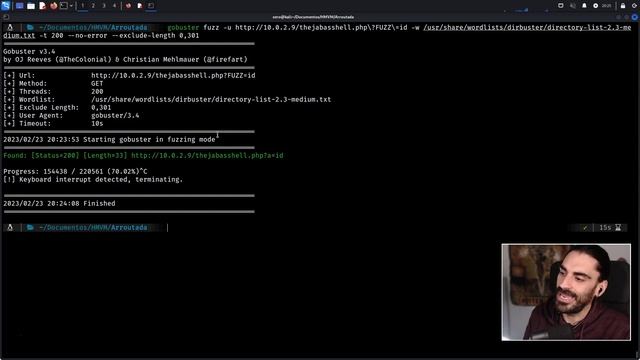Image resolution: width=640 pixels, height=360 pixels.
Task: Click the lower prompt directory path
Action: tap(93, 227)
